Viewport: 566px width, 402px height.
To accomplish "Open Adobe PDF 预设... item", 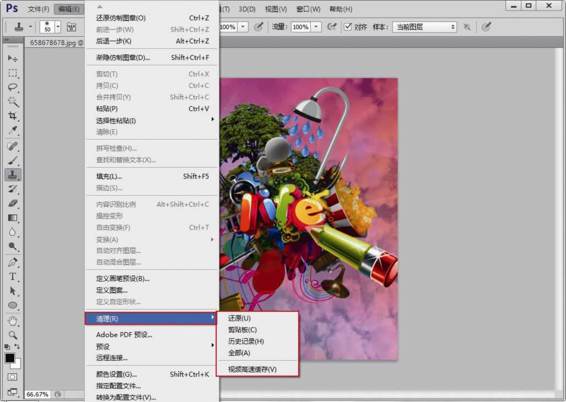I will pos(152,335).
